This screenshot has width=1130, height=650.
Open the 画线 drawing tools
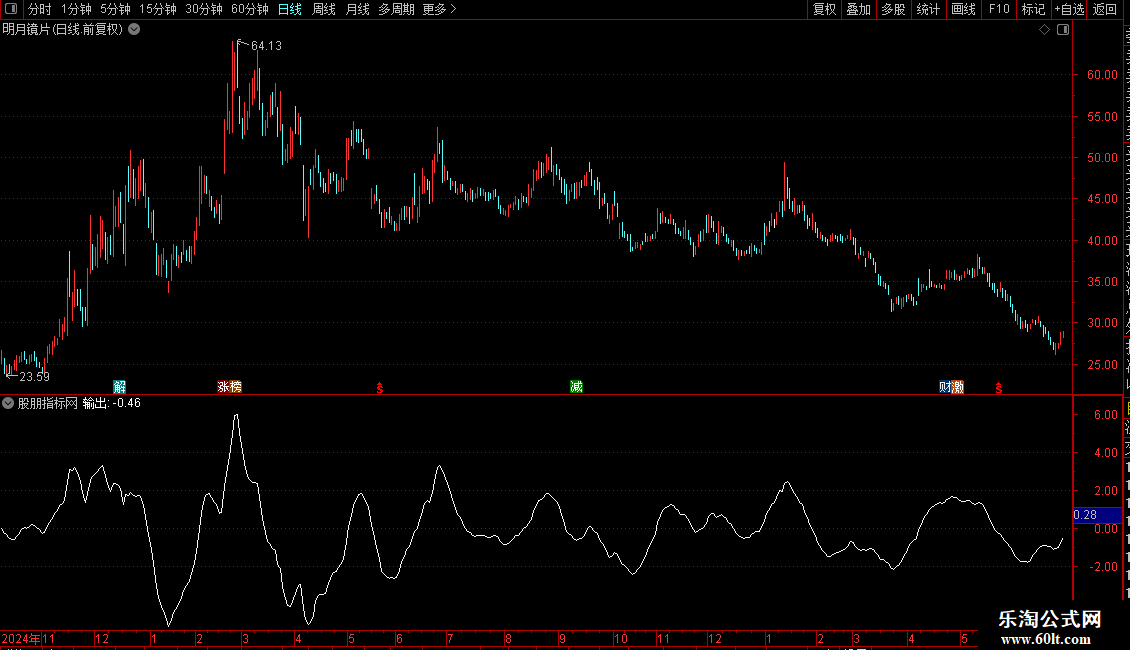pos(963,9)
